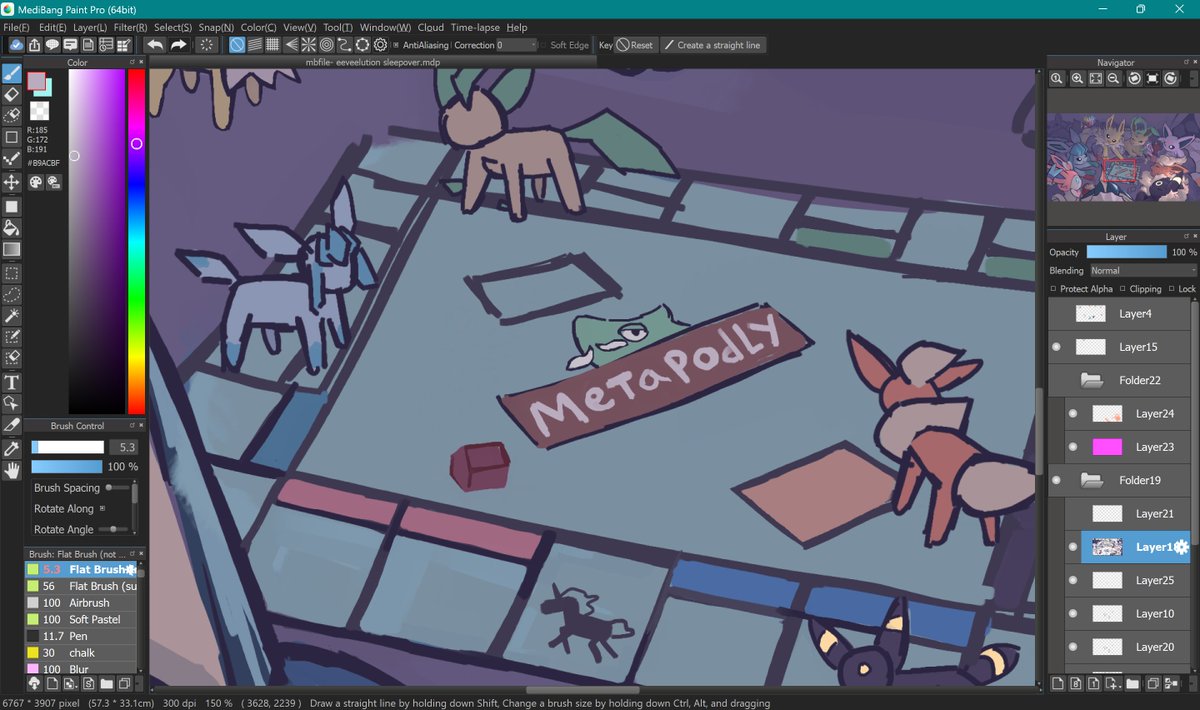This screenshot has width=1200, height=710.
Task: Open the Snap menu
Action: [216, 27]
